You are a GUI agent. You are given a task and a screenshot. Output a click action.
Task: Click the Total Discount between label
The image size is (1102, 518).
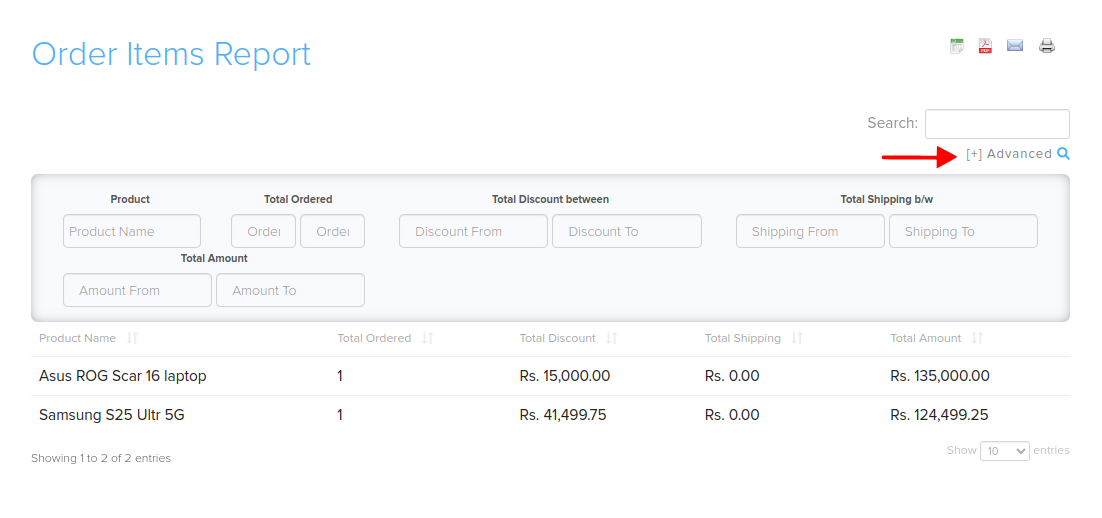coord(550,200)
